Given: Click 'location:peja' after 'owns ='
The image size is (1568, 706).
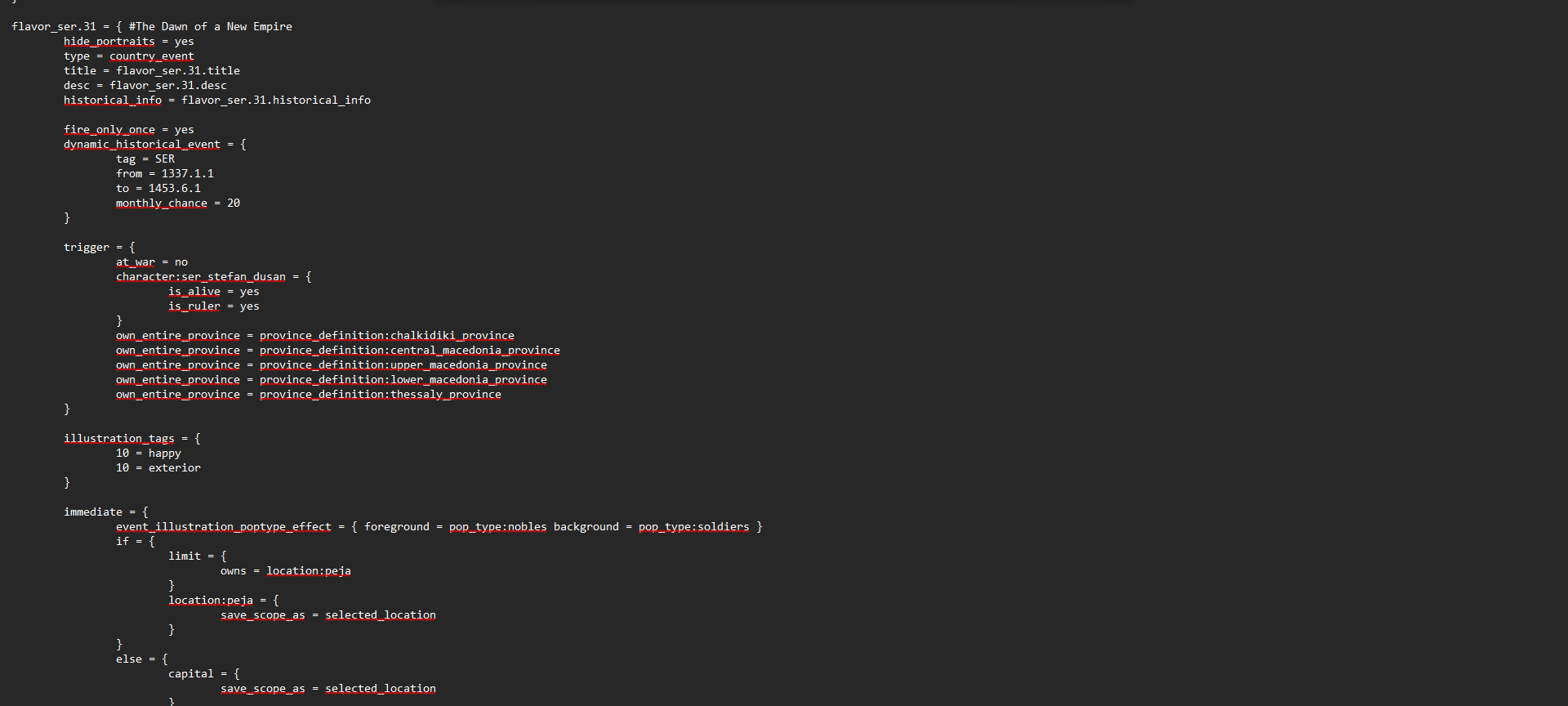Looking at the screenshot, I should coord(309,571).
